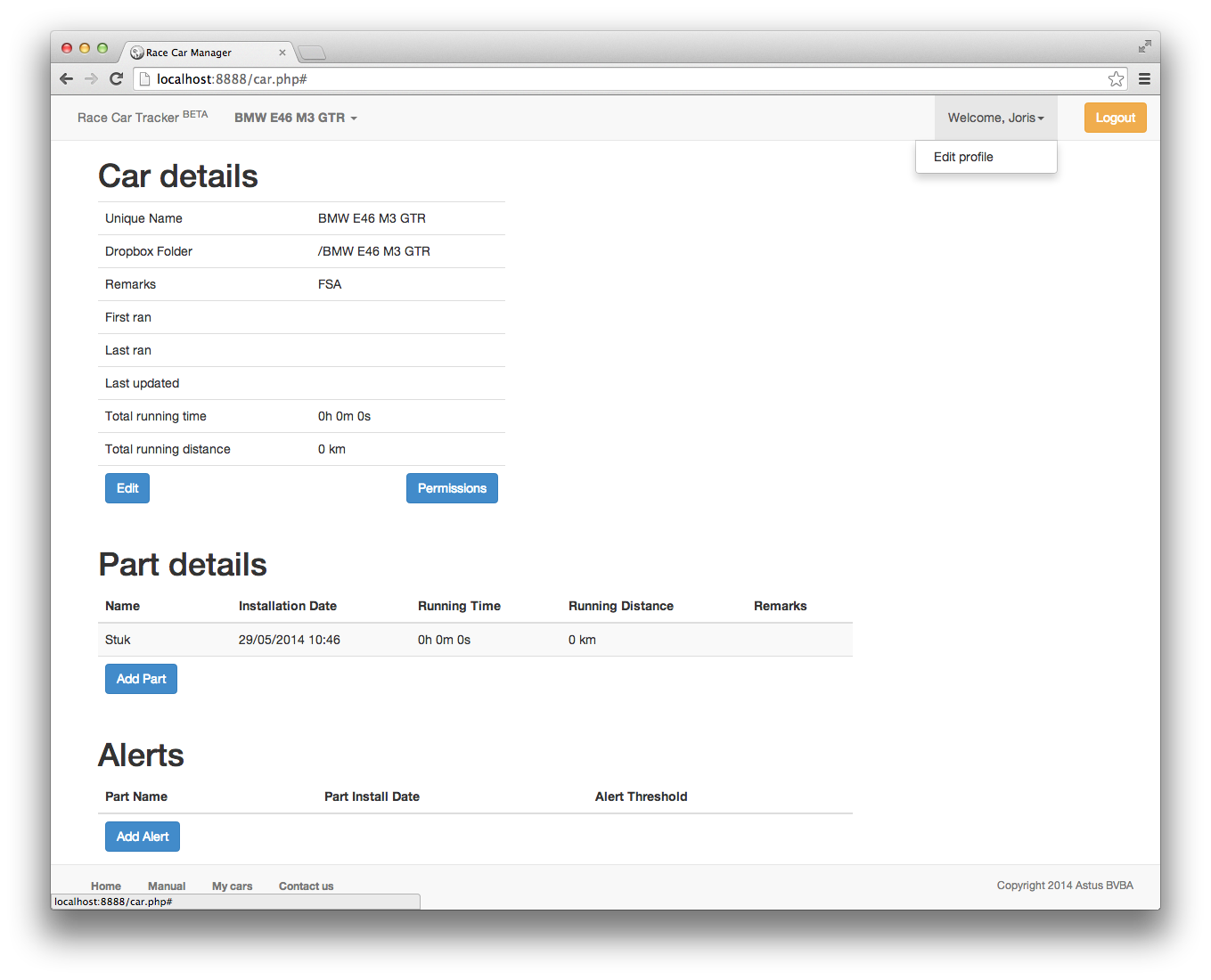Focus the browser address bar

624,79
